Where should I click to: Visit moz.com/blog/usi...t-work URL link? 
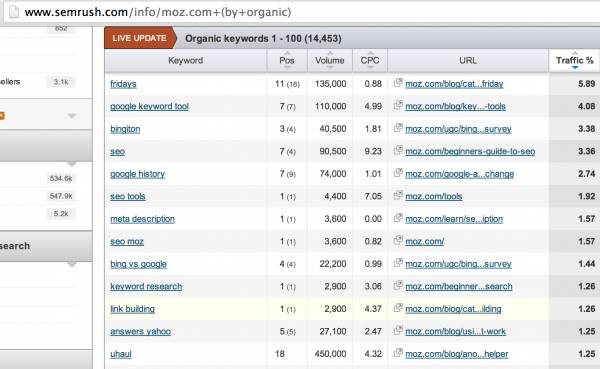click(x=455, y=331)
